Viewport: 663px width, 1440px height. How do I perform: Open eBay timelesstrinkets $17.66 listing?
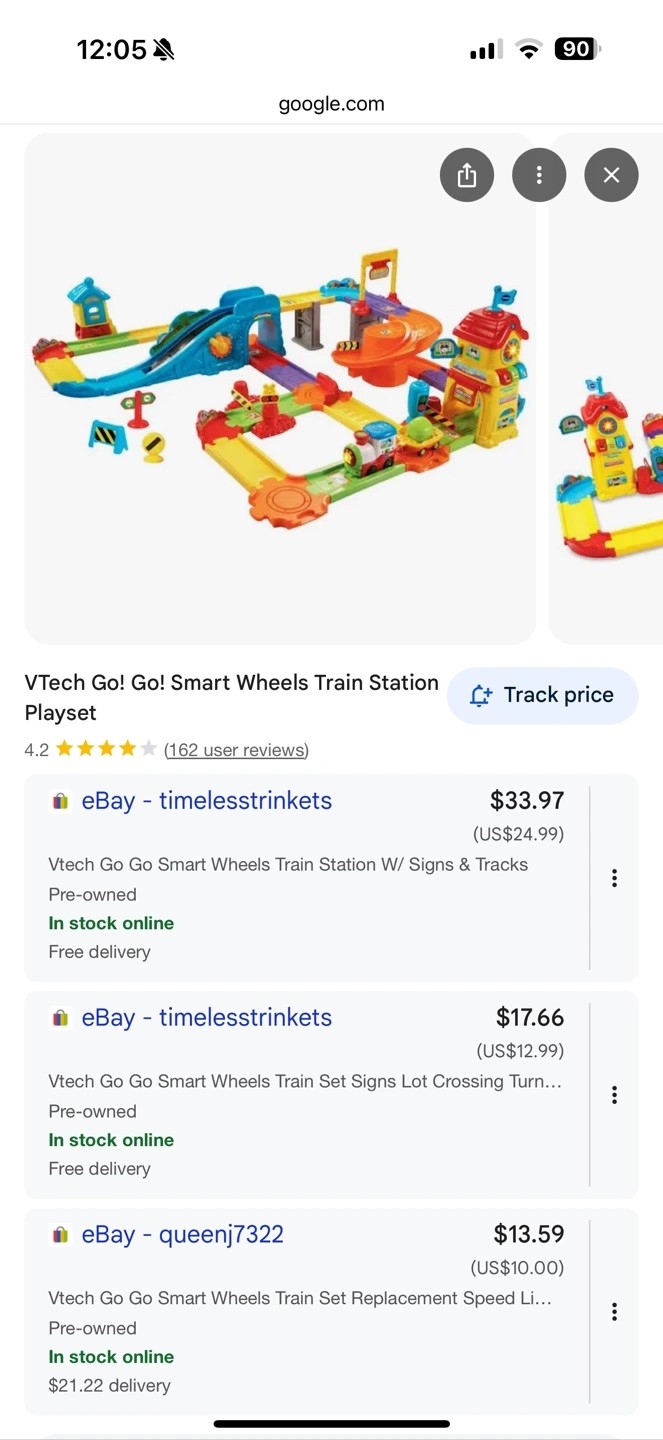pos(206,1018)
